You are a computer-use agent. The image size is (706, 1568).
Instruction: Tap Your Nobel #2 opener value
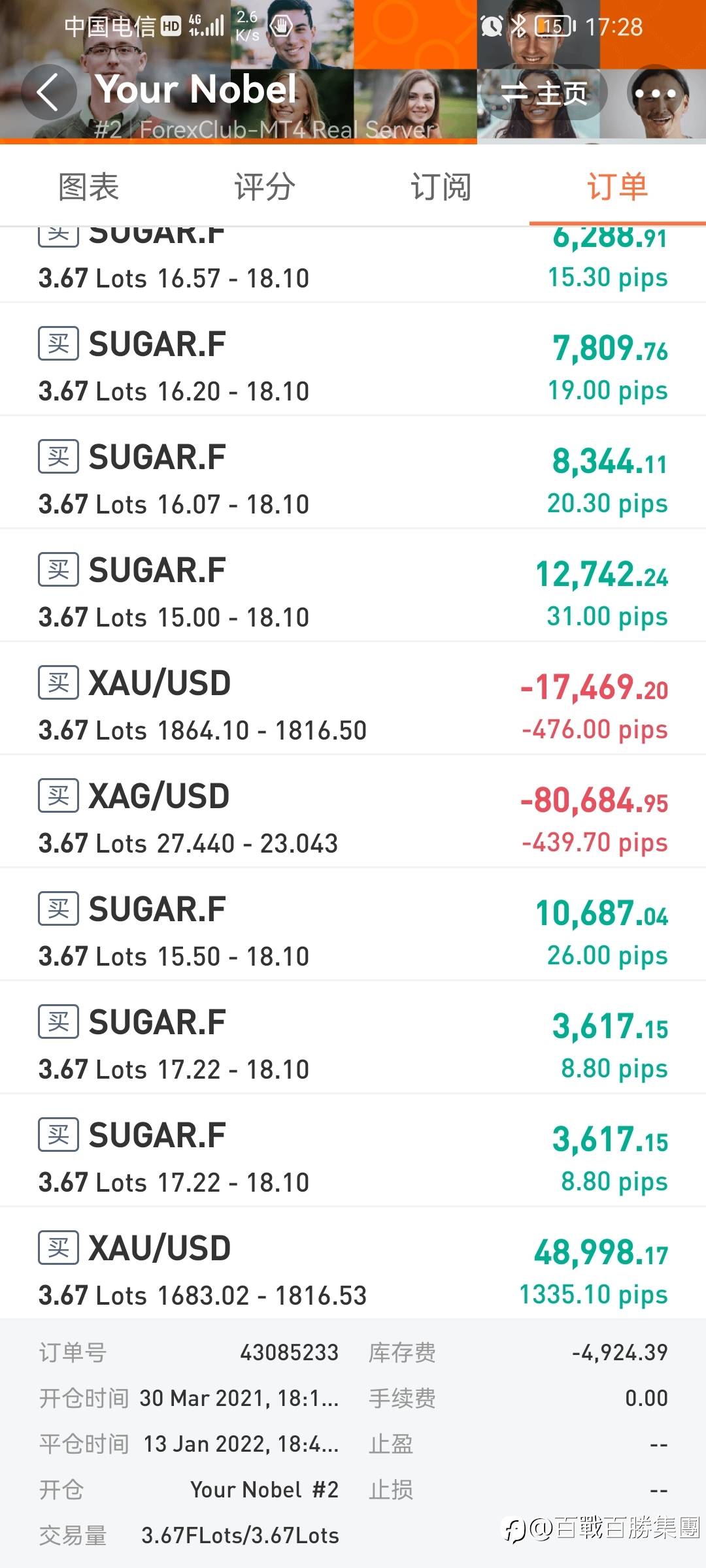[264, 1490]
